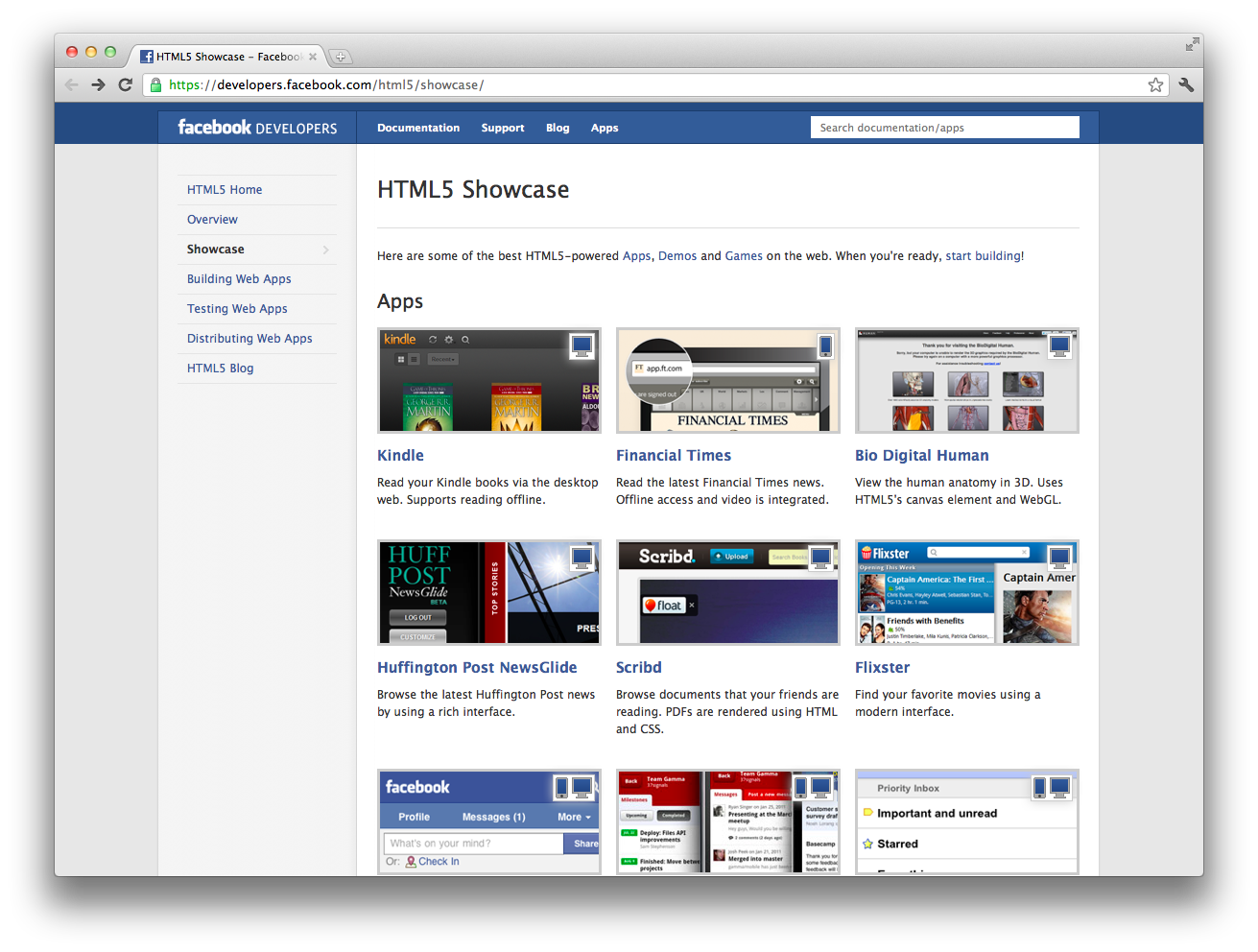
Task: Click the mobile device icon on the Financial Times thumbnail
Action: (x=824, y=345)
